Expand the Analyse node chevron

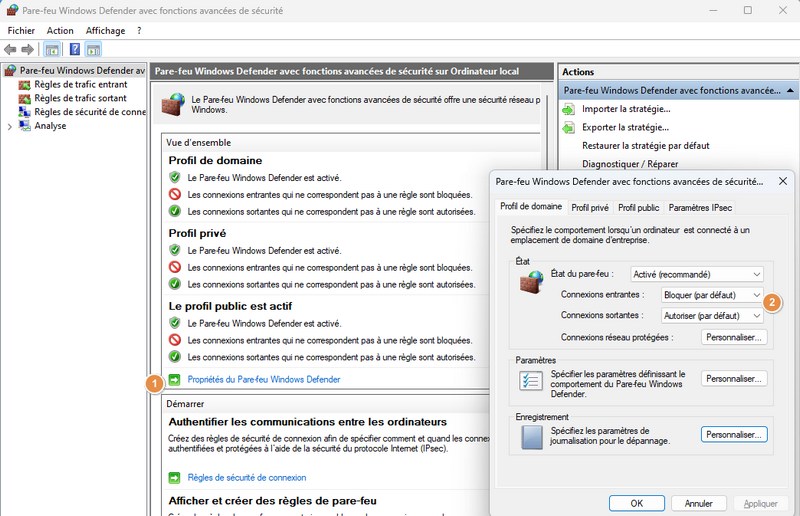10,127
